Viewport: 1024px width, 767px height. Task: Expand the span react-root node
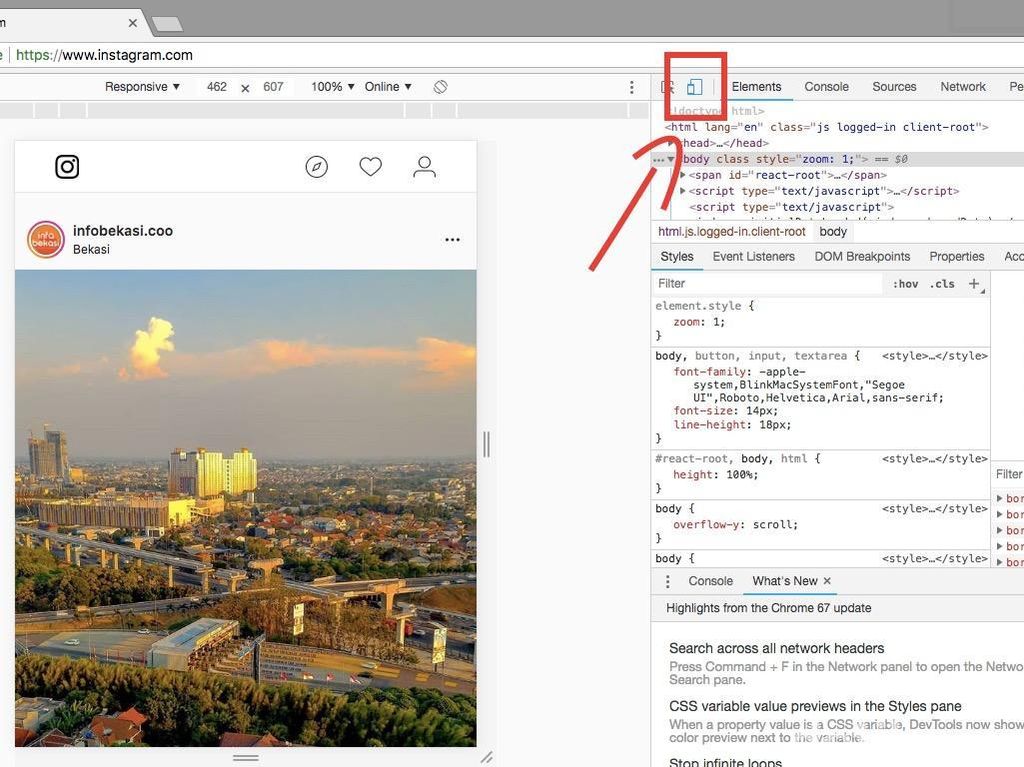683,175
